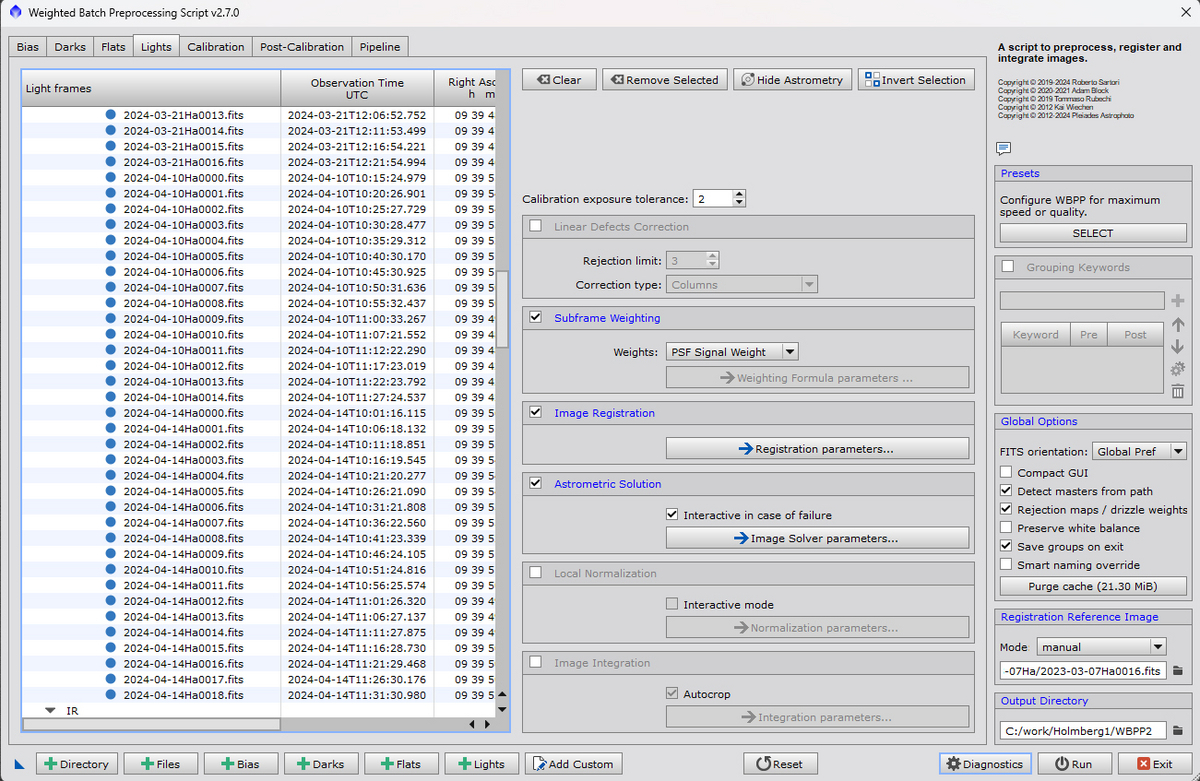The width and height of the screenshot is (1200, 781).
Task: Click the move keyword up arrow
Action: (1177, 324)
